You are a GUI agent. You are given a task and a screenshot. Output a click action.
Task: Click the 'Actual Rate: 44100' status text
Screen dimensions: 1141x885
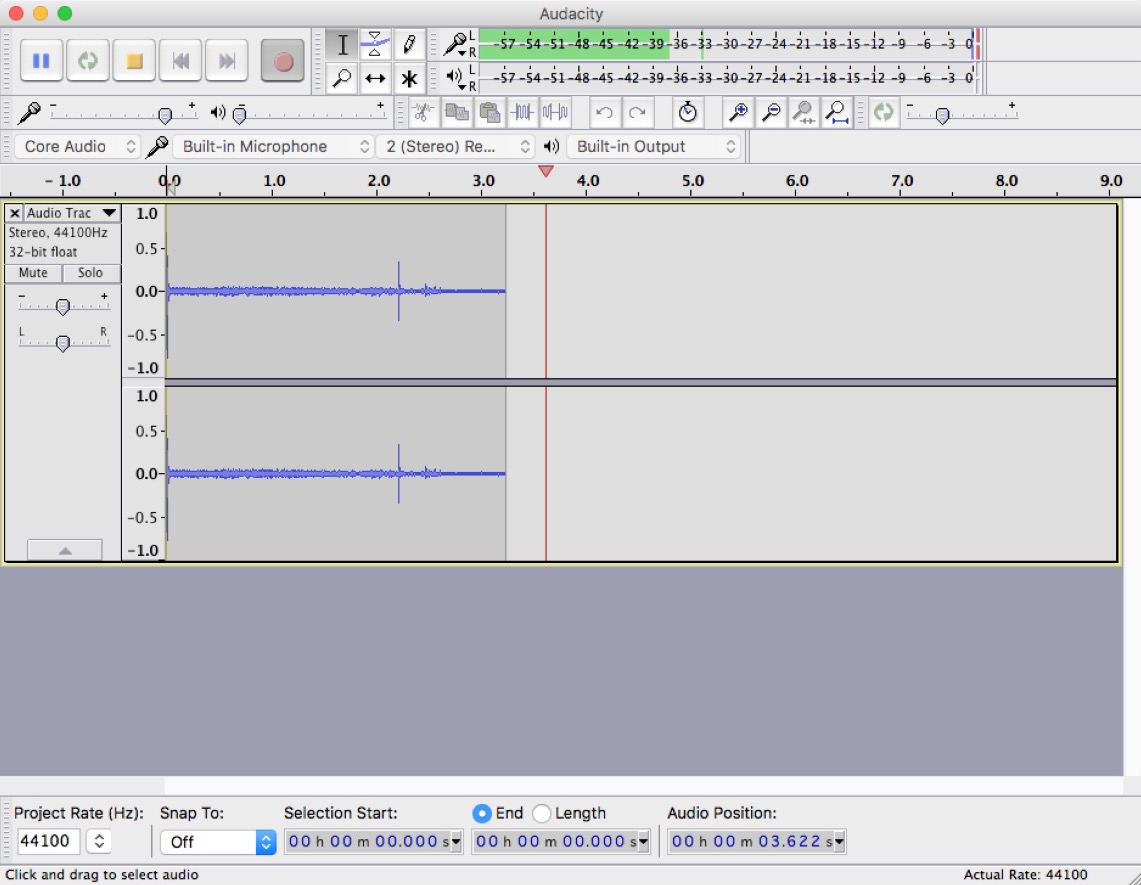pyautogui.click(x=1025, y=875)
